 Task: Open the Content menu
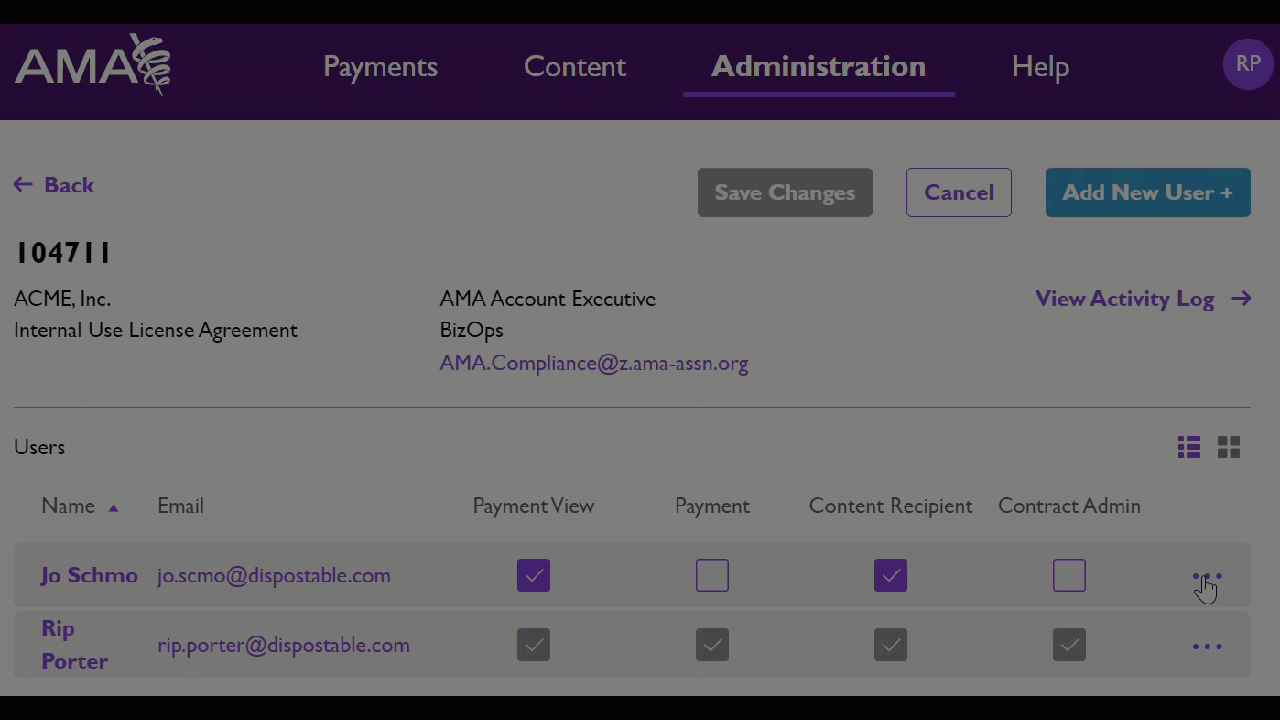point(575,66)
